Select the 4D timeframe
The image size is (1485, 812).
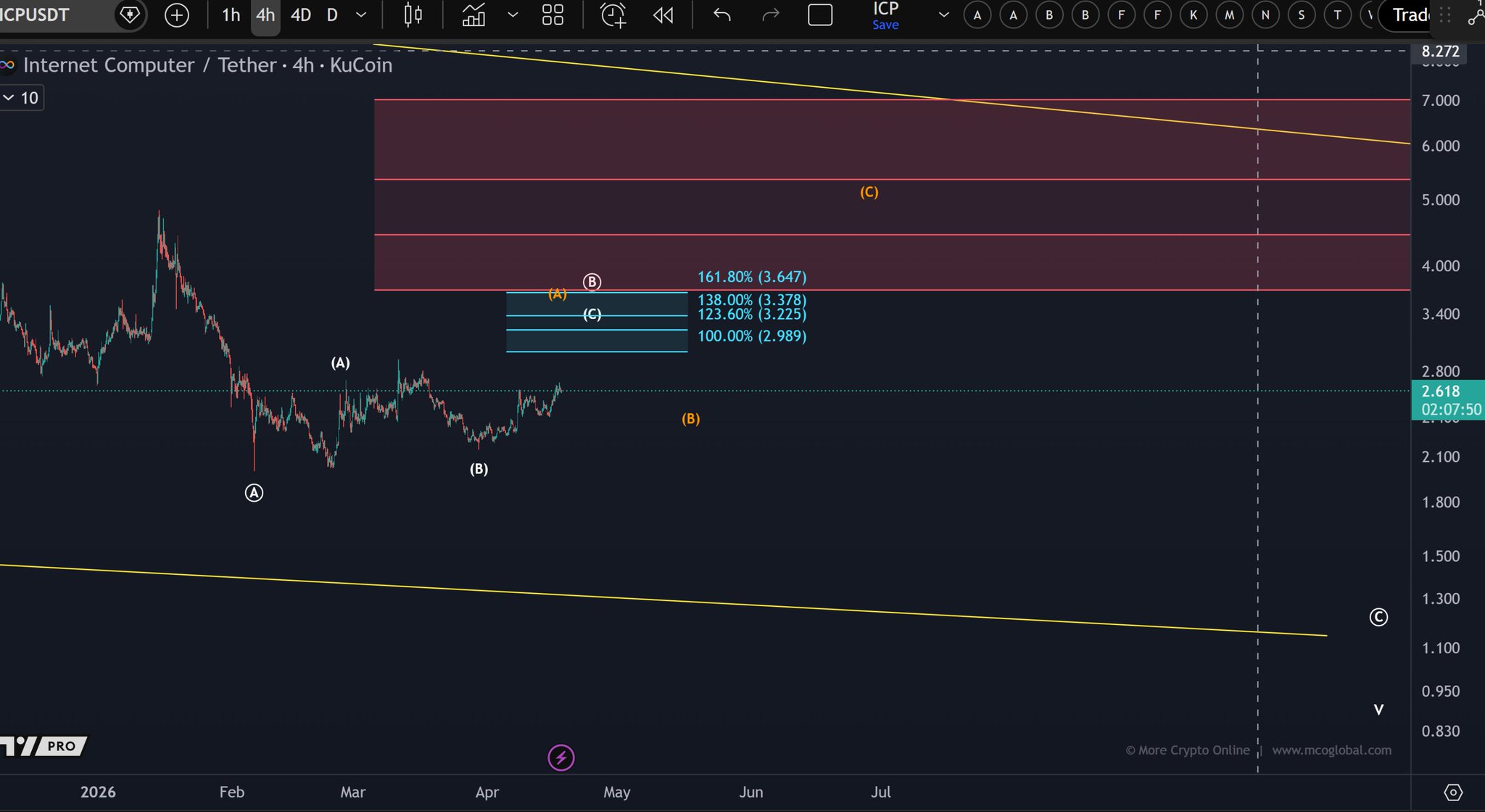coord(300,14)
